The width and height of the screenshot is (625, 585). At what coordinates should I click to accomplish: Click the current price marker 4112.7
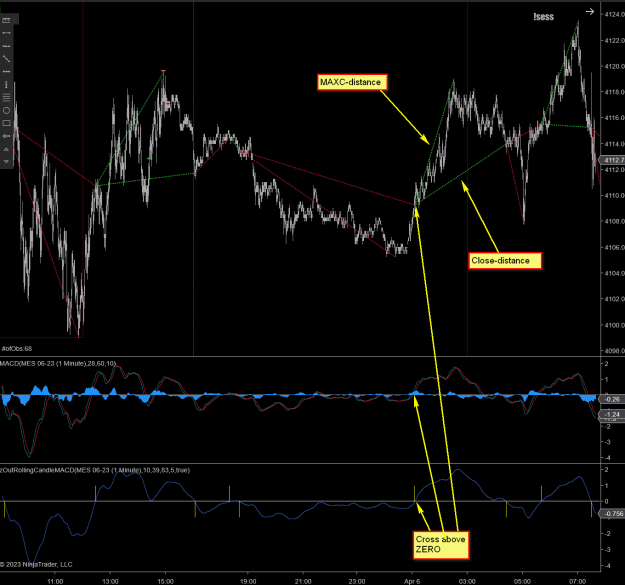pyautogui.click(x=613, y=160)
